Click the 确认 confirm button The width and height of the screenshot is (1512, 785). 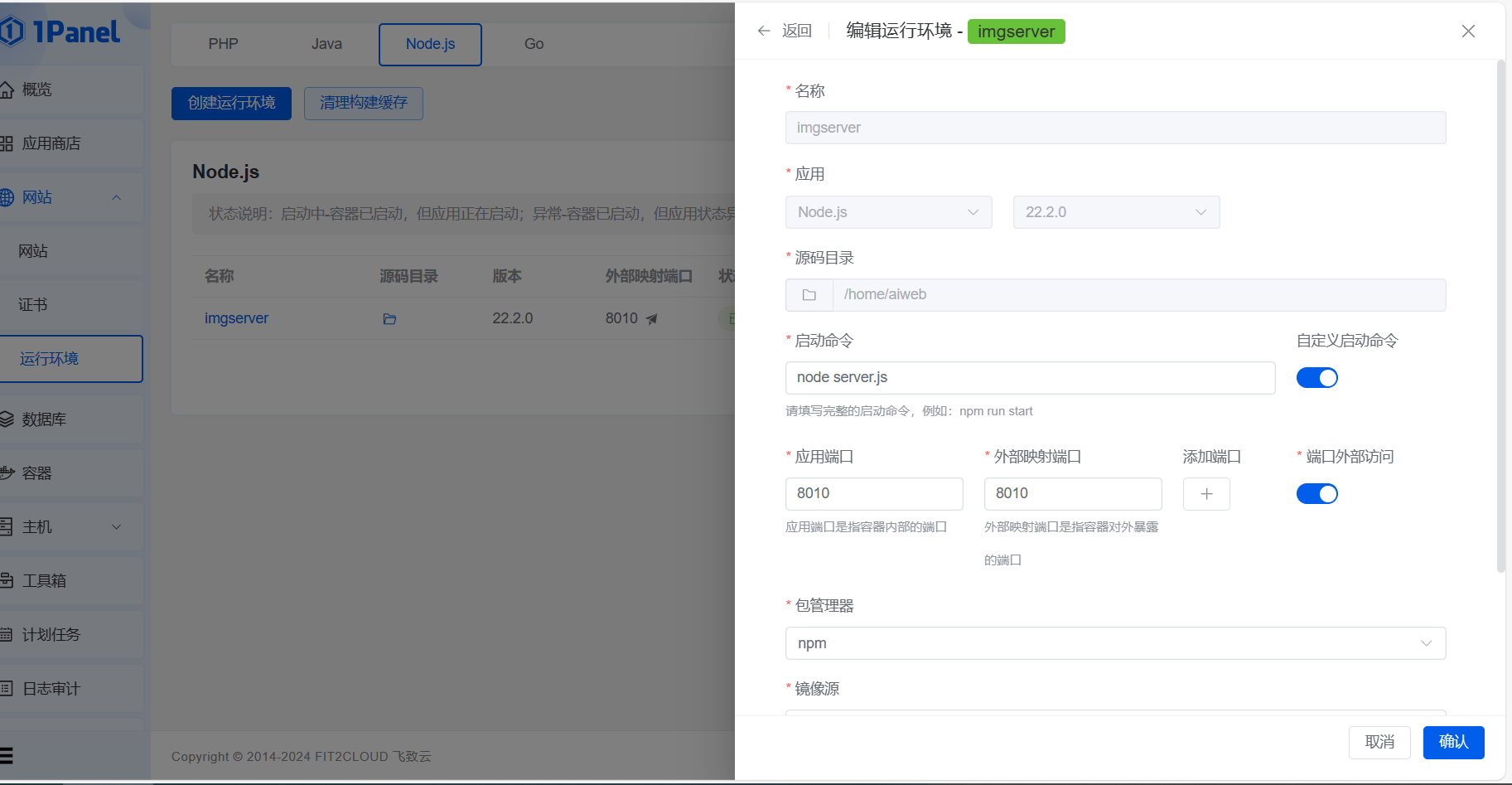tap(1453, 742)
